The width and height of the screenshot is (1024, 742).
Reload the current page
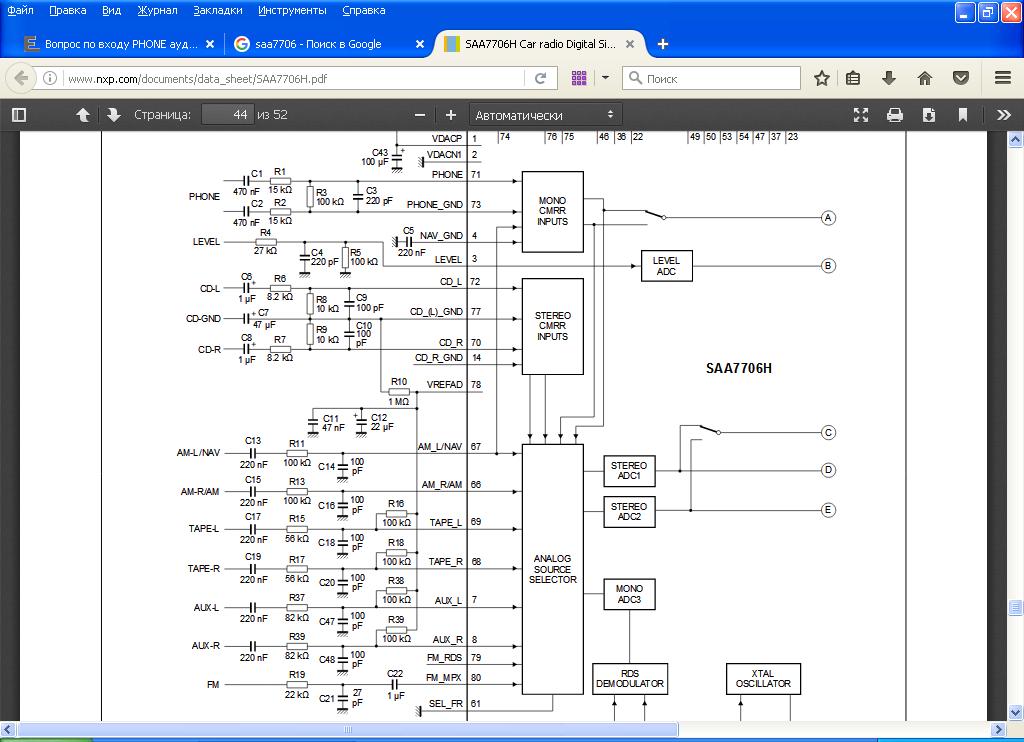pyautogui.click(x=540, y=78)
